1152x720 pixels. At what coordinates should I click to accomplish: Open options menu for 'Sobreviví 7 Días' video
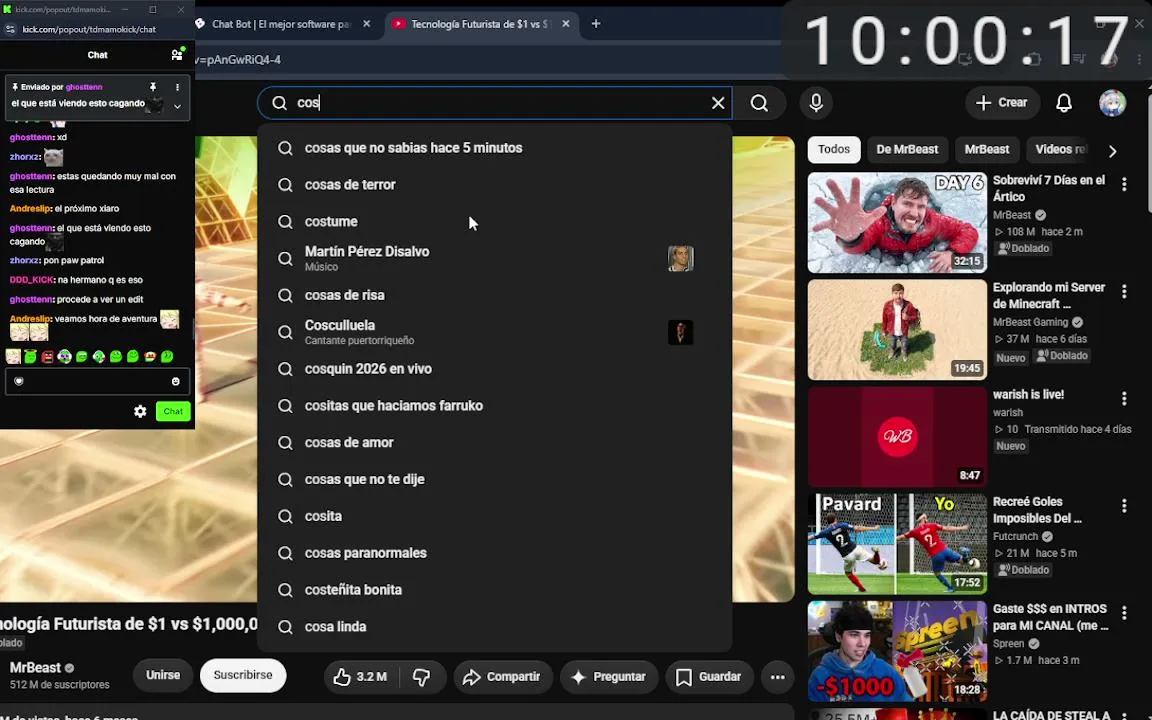(x=1124, y=184)
